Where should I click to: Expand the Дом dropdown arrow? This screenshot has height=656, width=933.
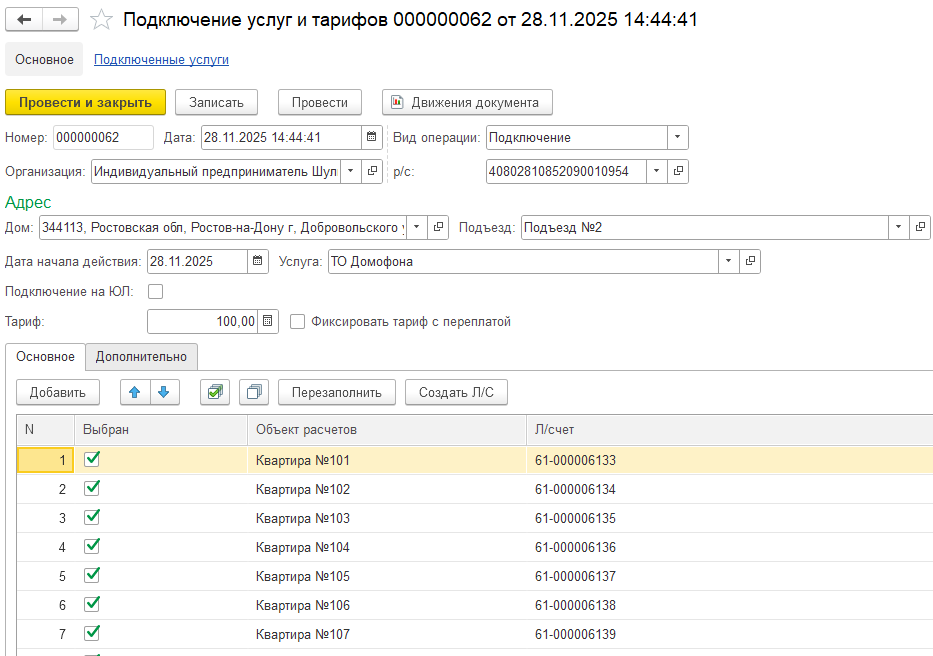(417, 227)
